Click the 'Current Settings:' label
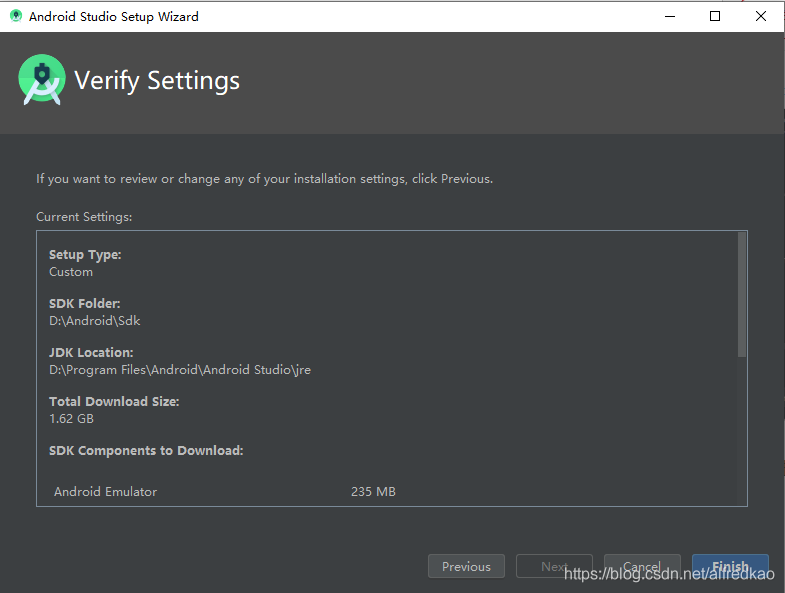785x593 pixels. [x=84, y=217]
